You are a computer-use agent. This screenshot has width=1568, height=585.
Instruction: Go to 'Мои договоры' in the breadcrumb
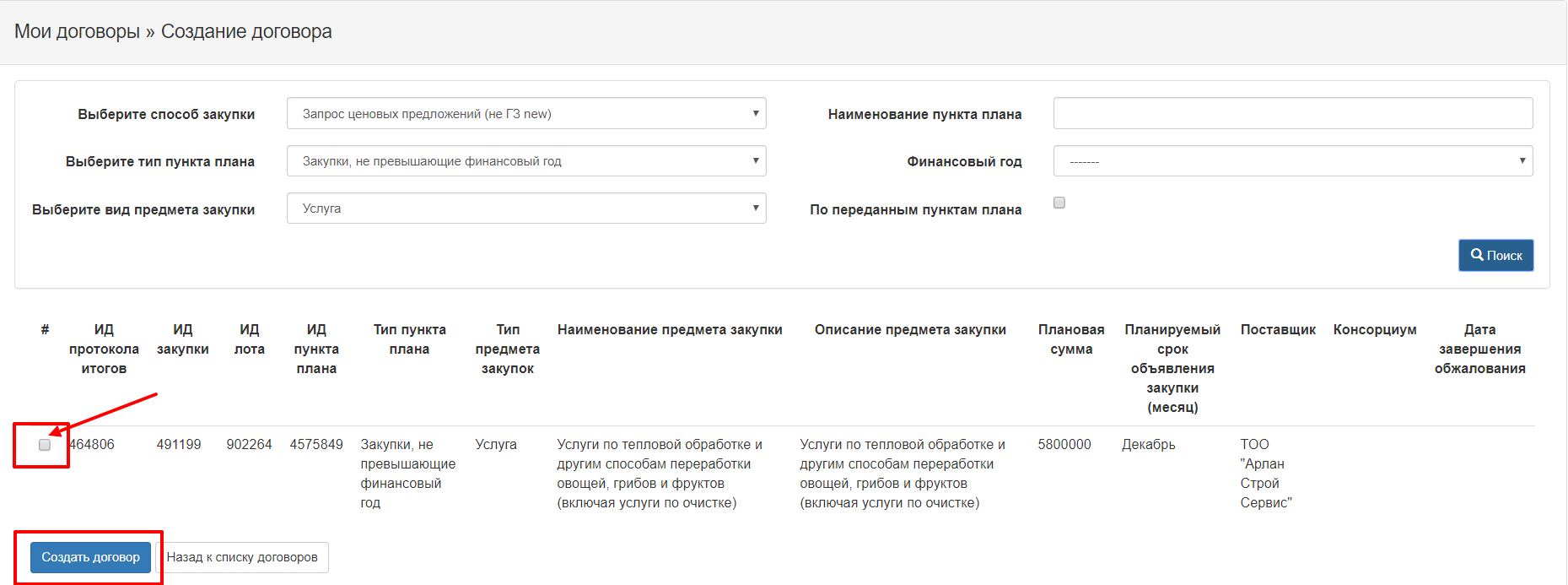(x=77, y=32)
